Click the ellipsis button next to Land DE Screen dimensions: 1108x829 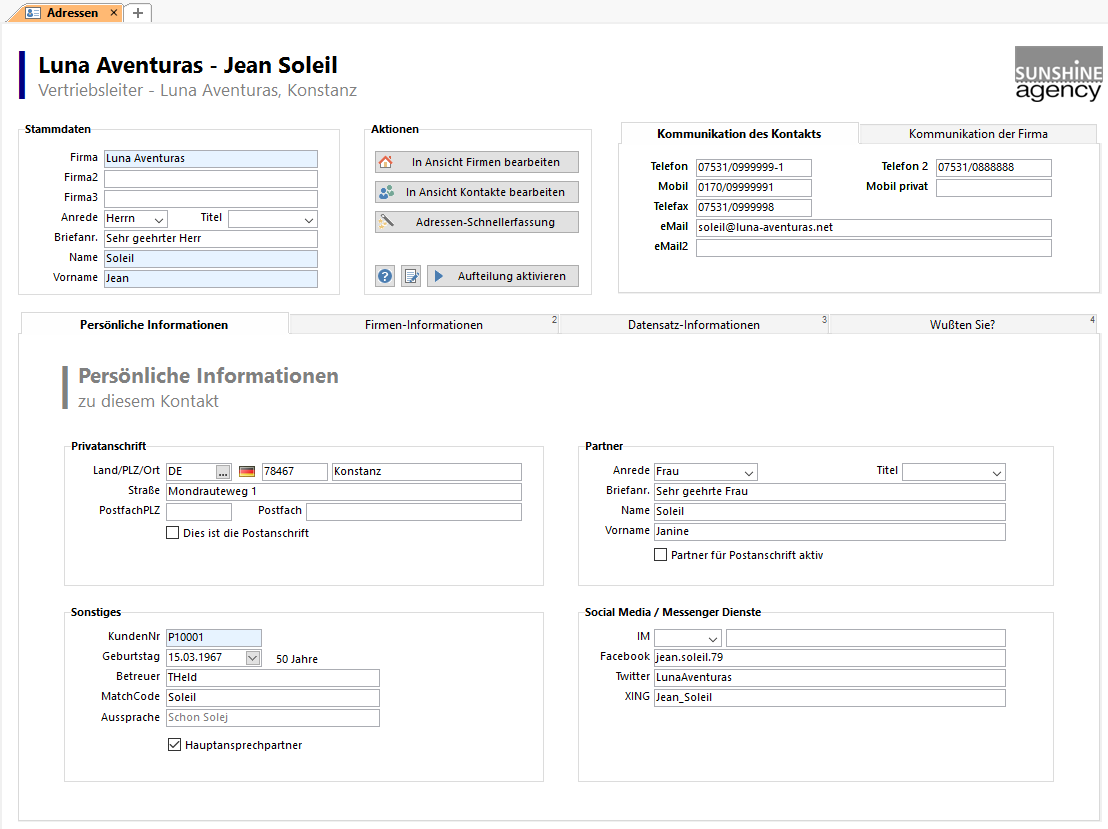(x=223, y=472)
